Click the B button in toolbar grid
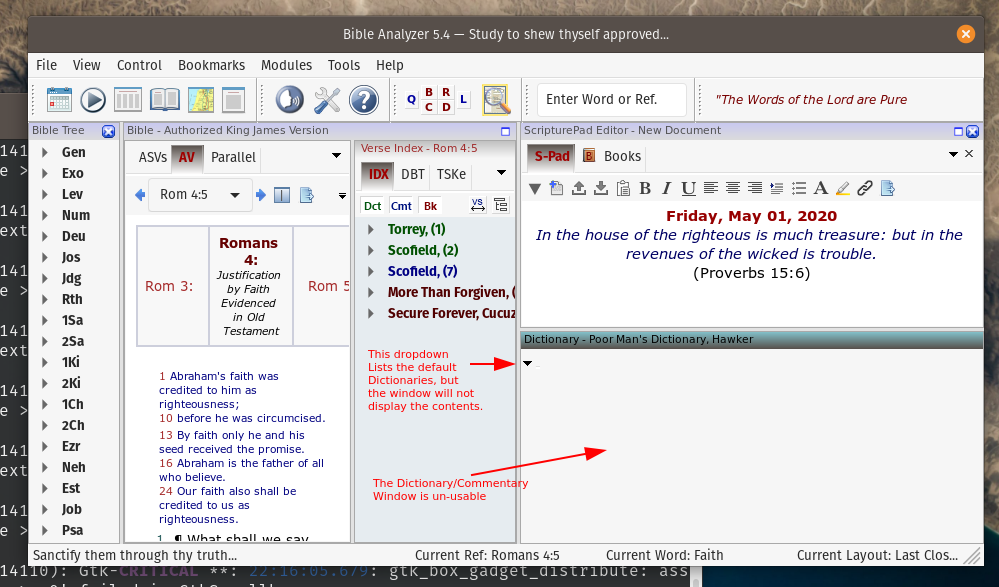 click(x=429, y=92)
